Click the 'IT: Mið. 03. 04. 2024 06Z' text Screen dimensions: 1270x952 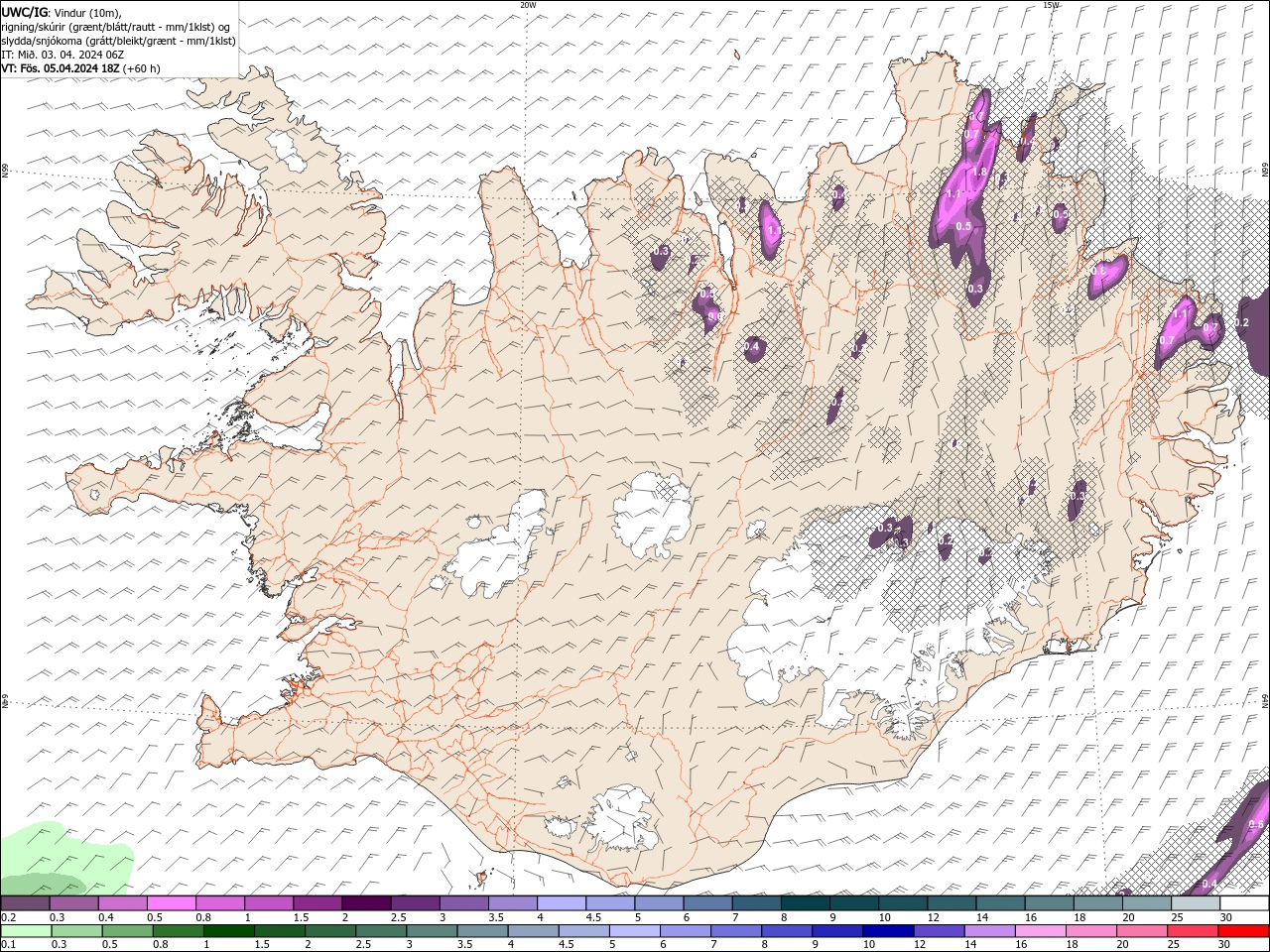(x=63, y=55)
